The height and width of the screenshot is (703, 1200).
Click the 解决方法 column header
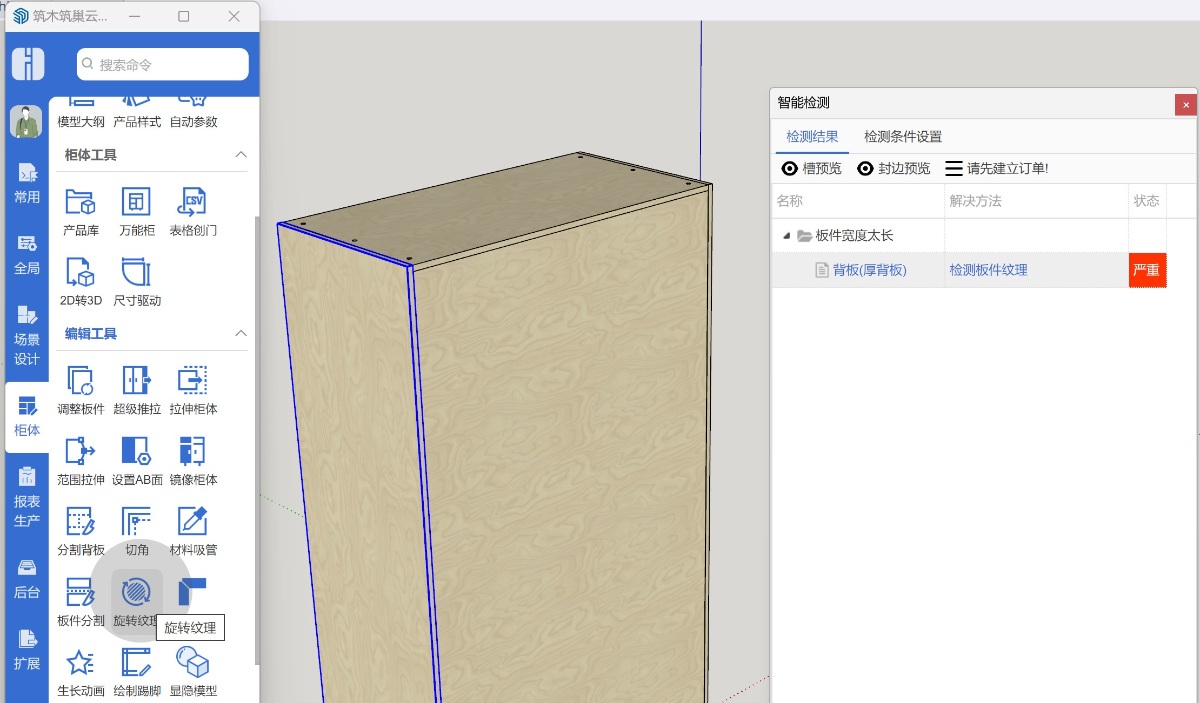(x=1037, y=201)
